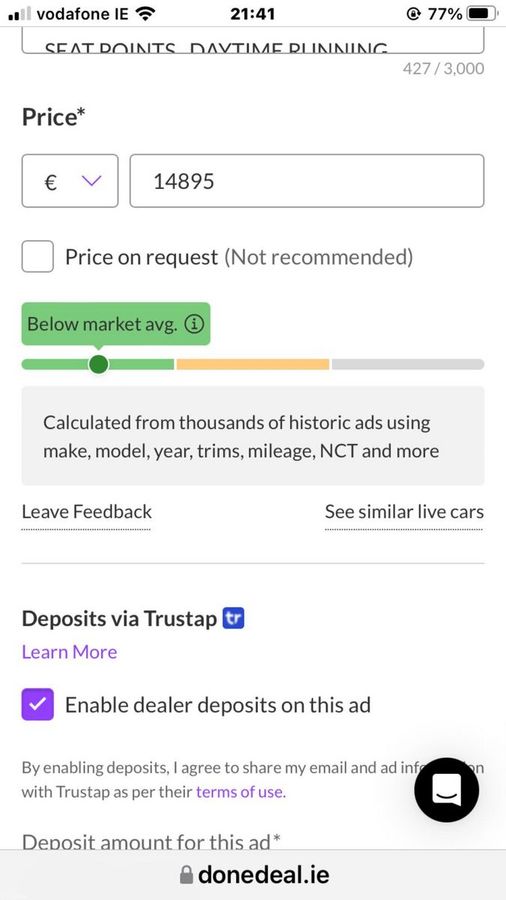Tap the Wi-Fi status icon
Viewport: 506px width, 900px height.
(x=147, y=14)
